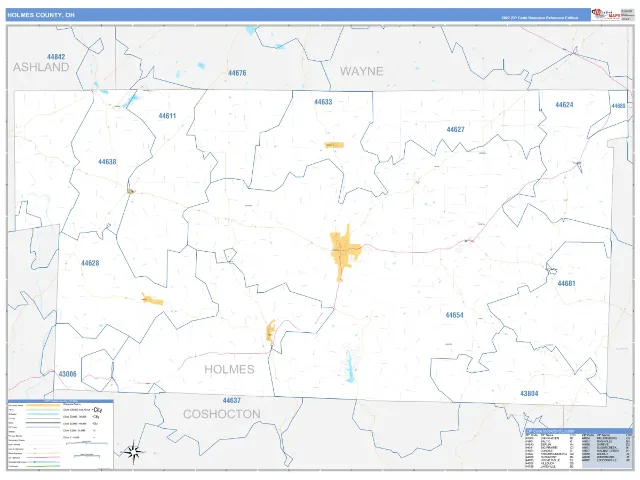Select the 44654 ZIP code label
The image size is (640, 480).
(x=454, y=315)
